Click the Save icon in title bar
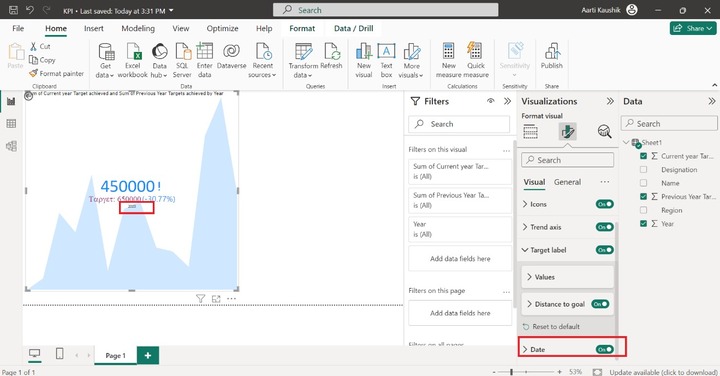The width and height of the screenshot is (720, 376). point(13,10)
